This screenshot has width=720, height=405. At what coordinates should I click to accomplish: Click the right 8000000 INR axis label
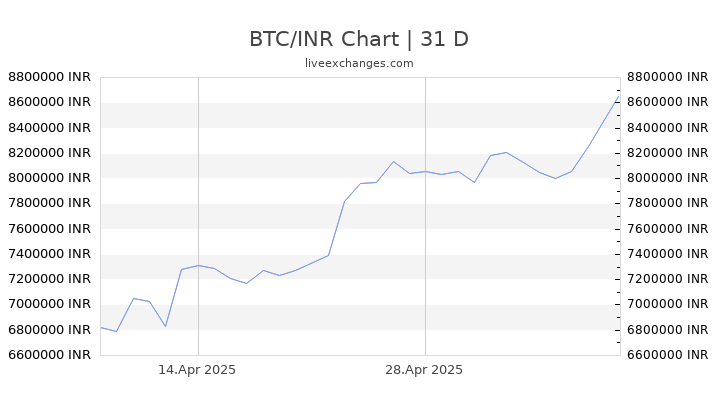pyautogui.click(x=668, y=178)
